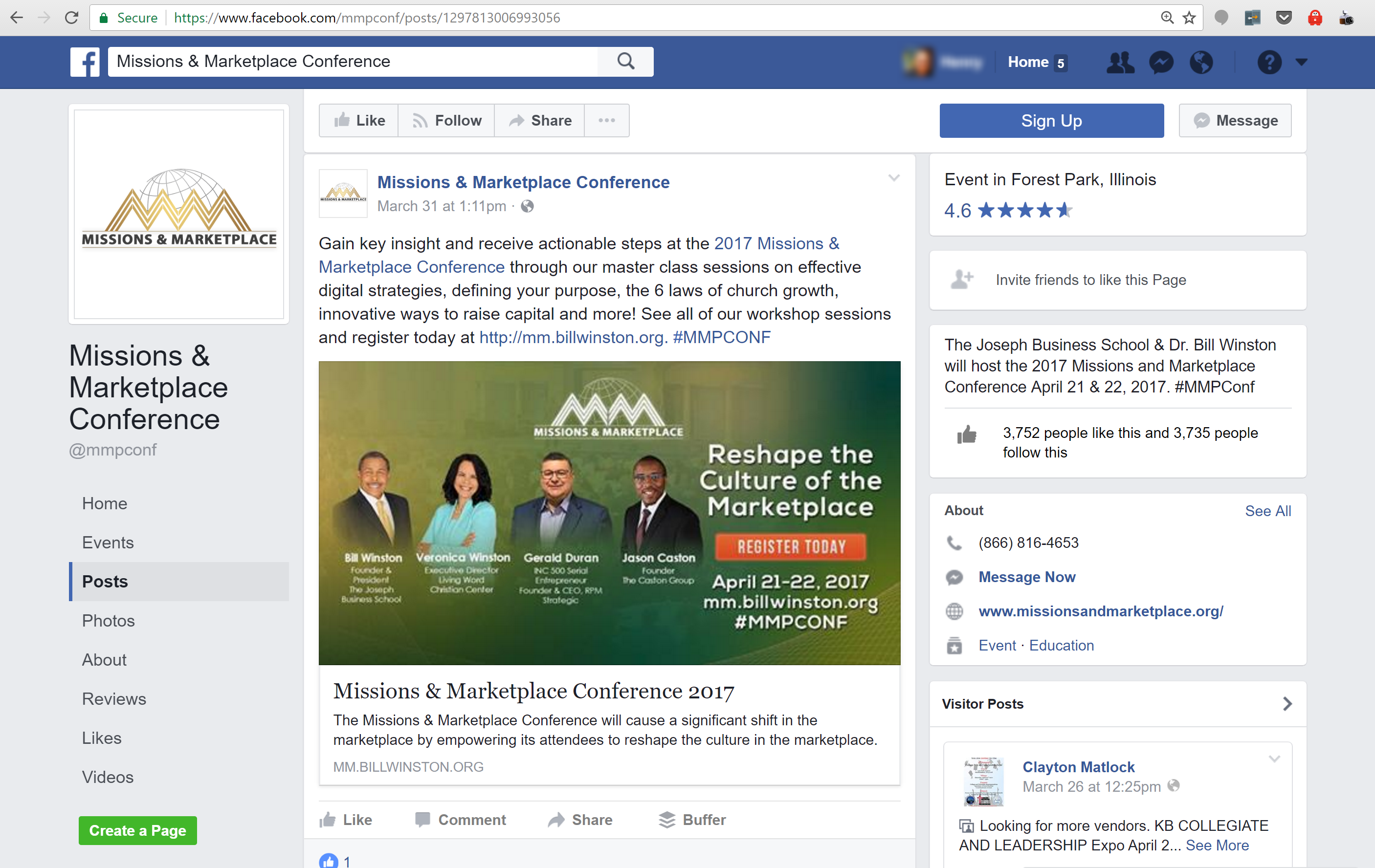Click the blue Sign Up button
The image size is (1375, 868).
(x=1051, y=120)
